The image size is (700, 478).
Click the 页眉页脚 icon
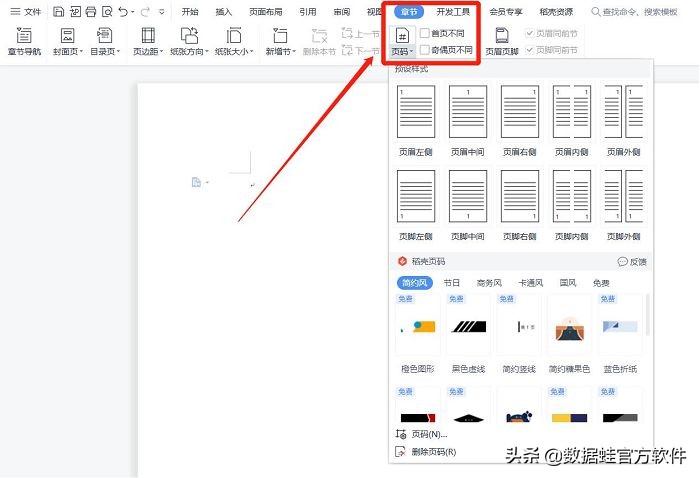pos(502,41)
